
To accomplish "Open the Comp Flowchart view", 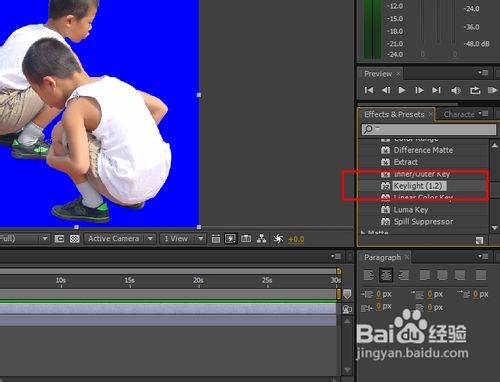I will (x=261, y=239).
